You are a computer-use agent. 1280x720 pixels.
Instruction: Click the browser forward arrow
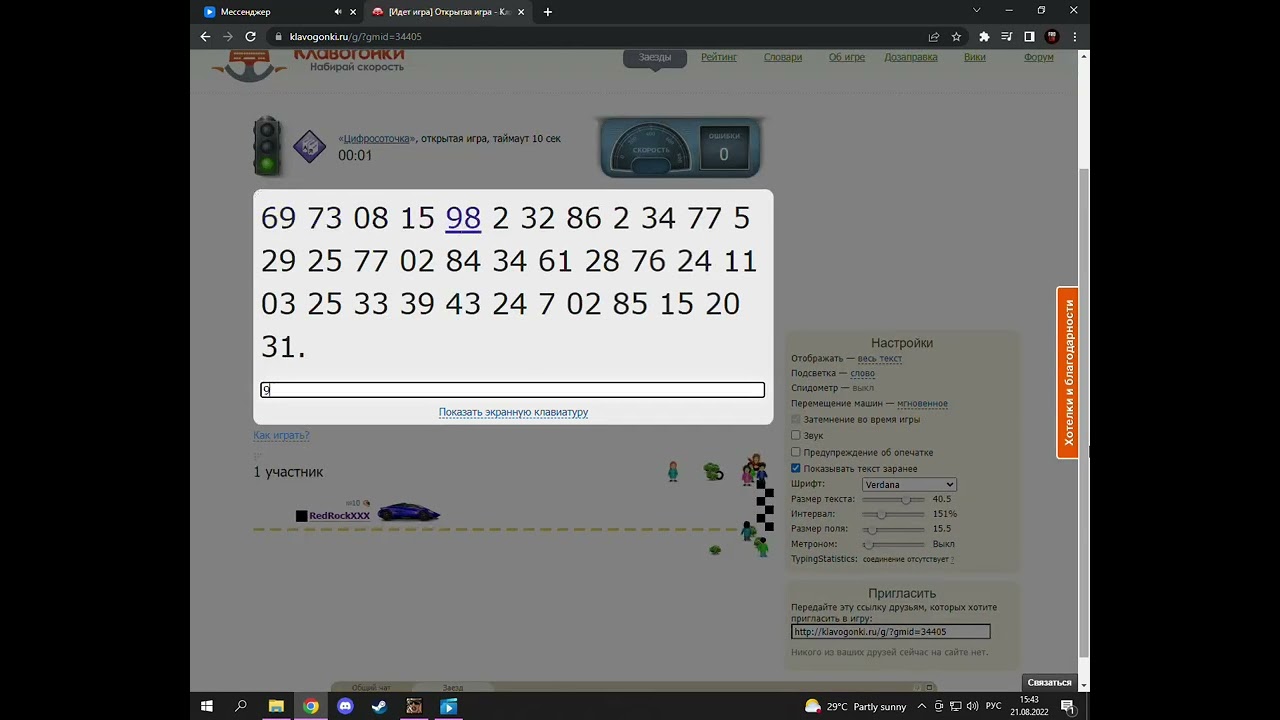tap(228, 36)
